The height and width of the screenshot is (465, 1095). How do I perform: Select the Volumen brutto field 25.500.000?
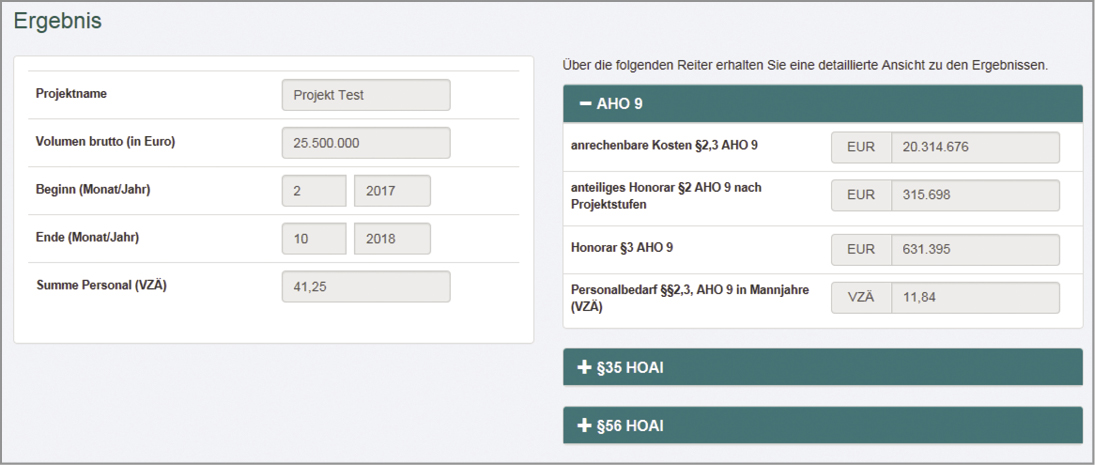(366, 143)
